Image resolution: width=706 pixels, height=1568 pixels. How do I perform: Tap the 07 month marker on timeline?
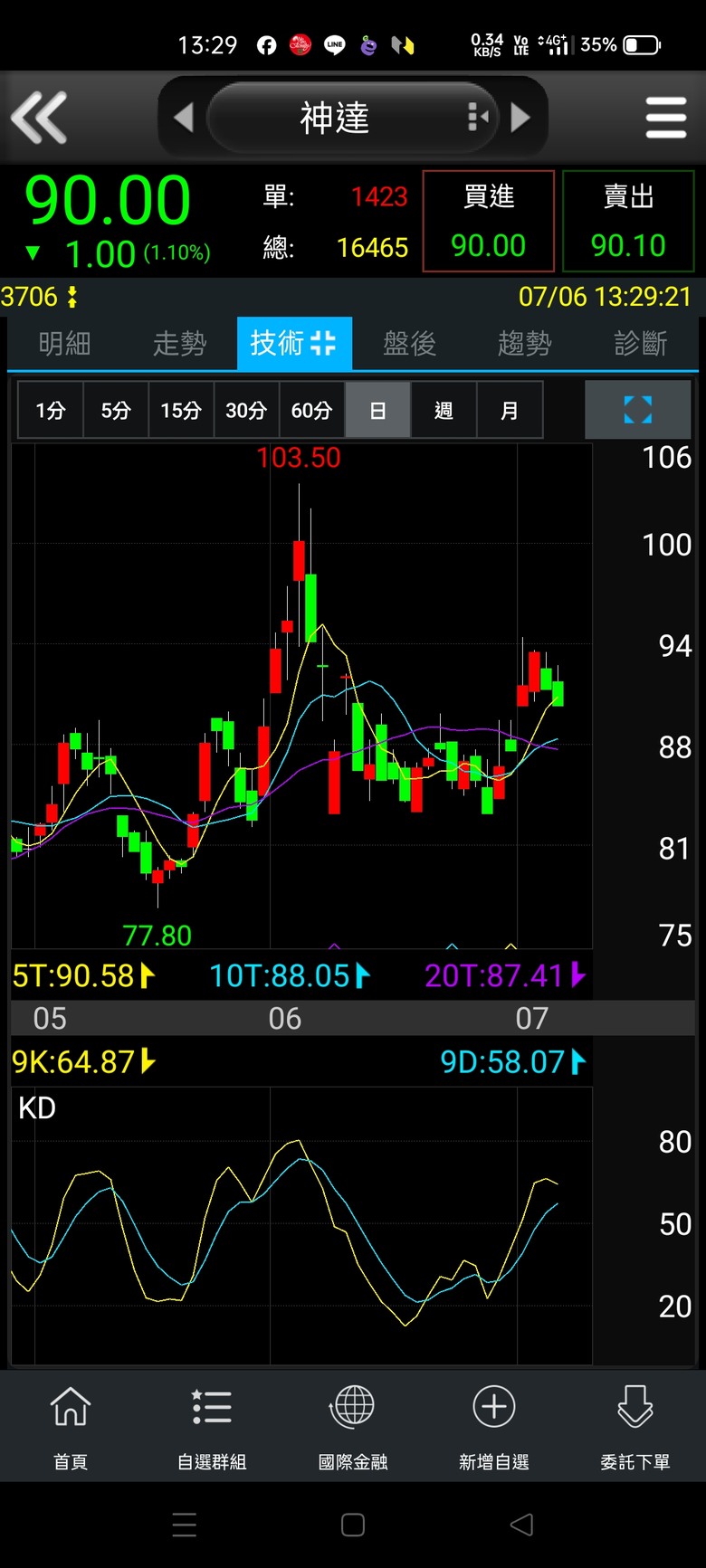tap(532, 1019)
